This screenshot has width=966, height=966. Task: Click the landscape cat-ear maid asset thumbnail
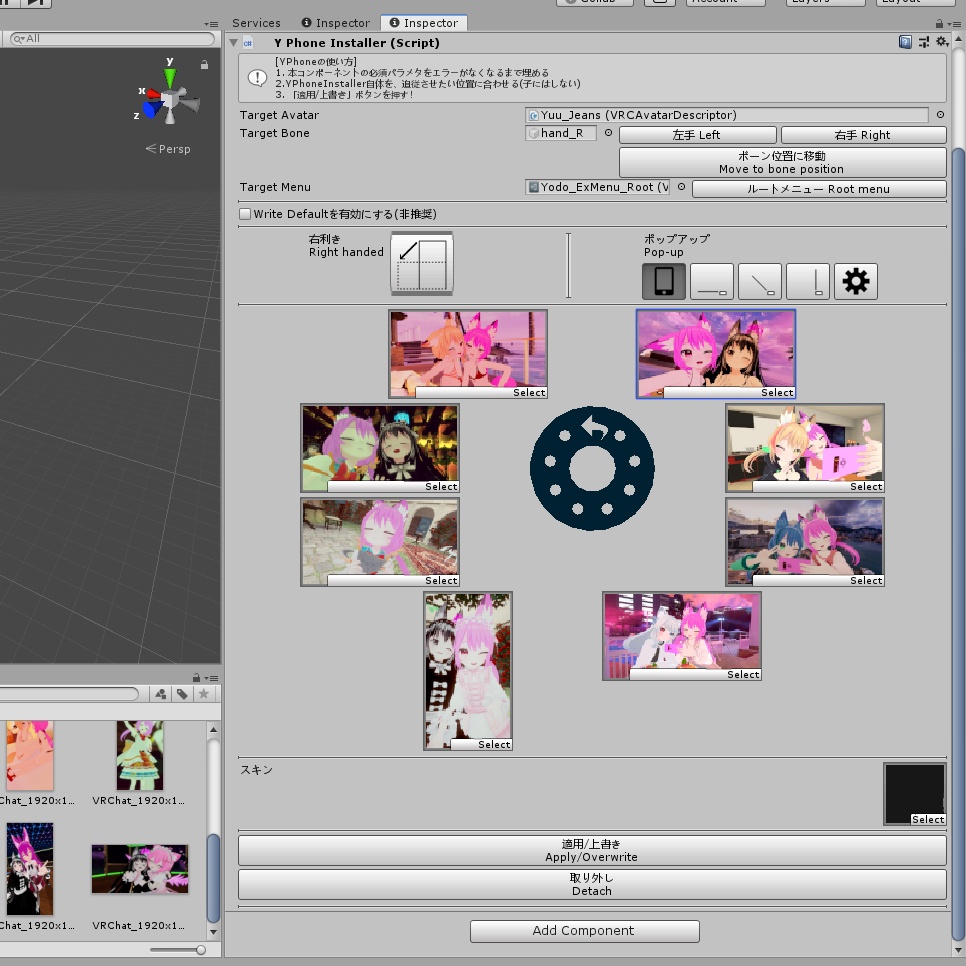click(x=140, y=869)
